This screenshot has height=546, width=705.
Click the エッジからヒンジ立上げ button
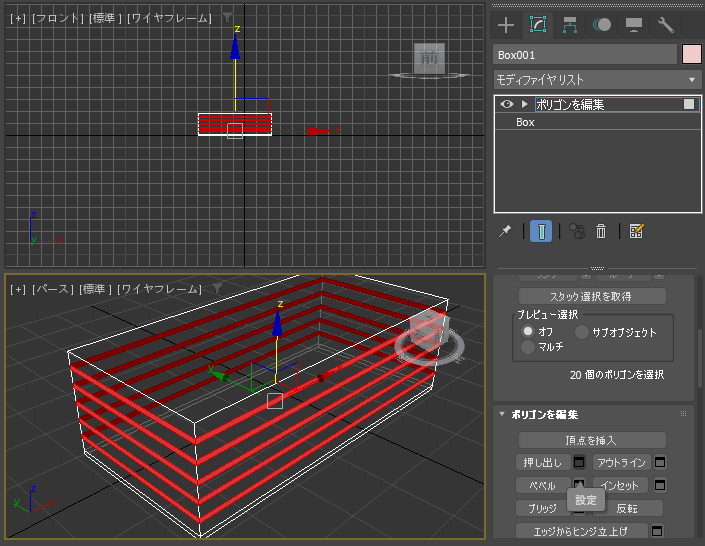(582, 531)
